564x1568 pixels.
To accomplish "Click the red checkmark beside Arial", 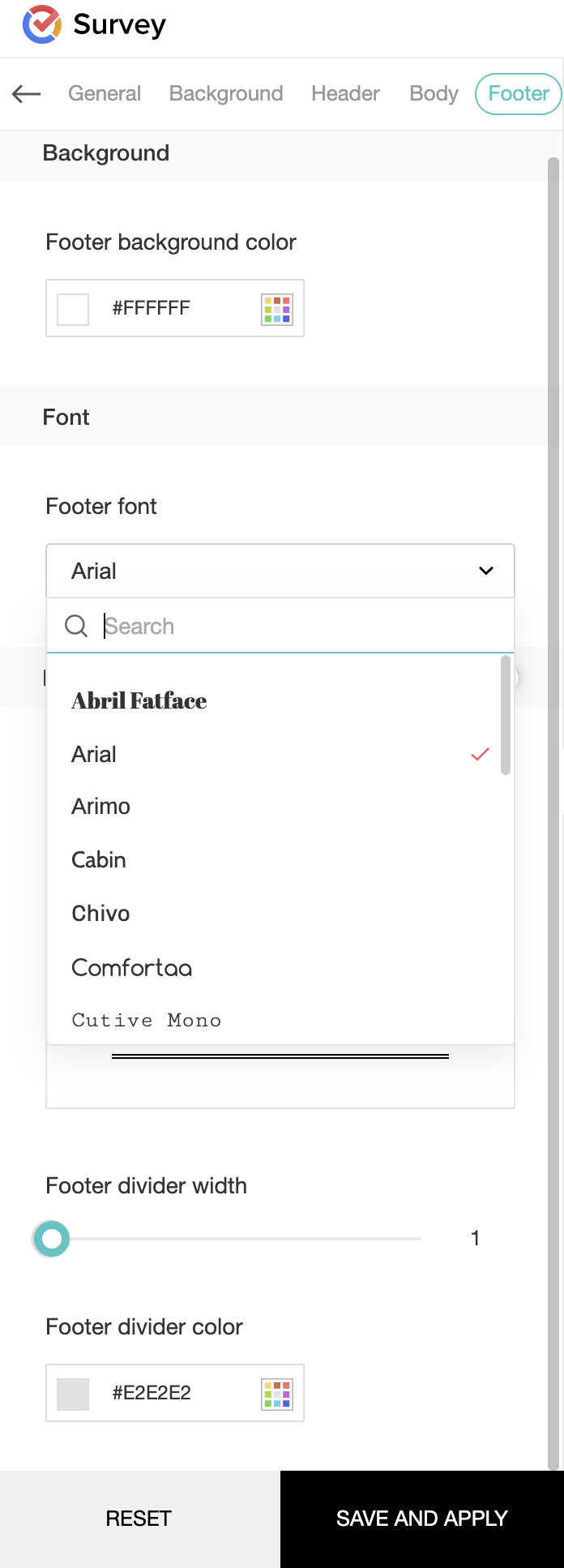I will point(480,755).
